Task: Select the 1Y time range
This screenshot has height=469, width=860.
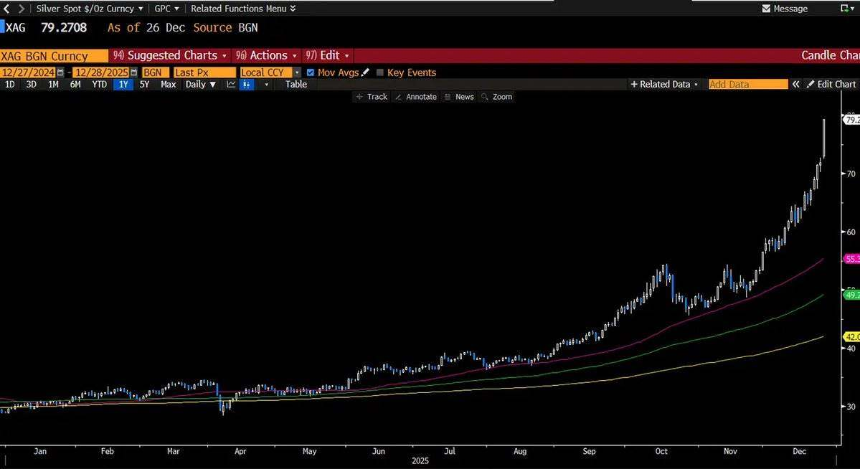Action: (123, 85)
